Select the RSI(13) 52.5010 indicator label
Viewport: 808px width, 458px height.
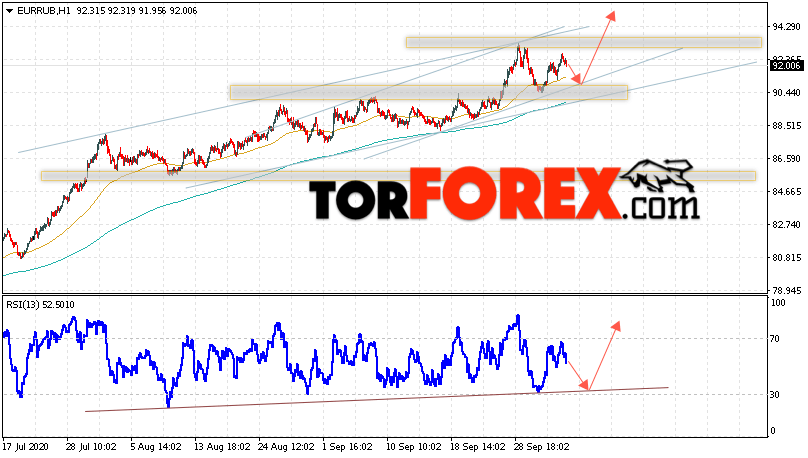[x=40, y=305]
